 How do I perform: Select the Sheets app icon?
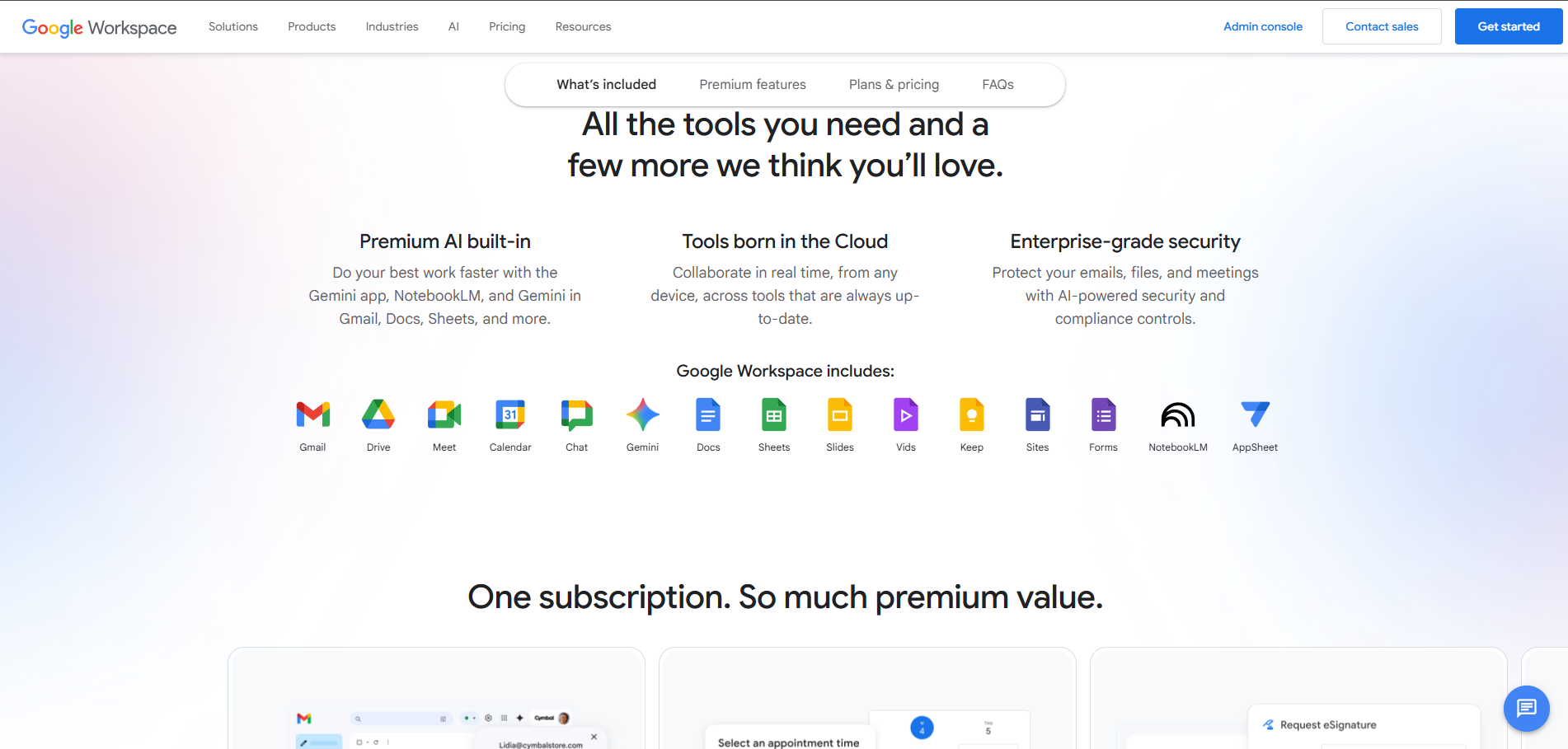tap(774, 414)
